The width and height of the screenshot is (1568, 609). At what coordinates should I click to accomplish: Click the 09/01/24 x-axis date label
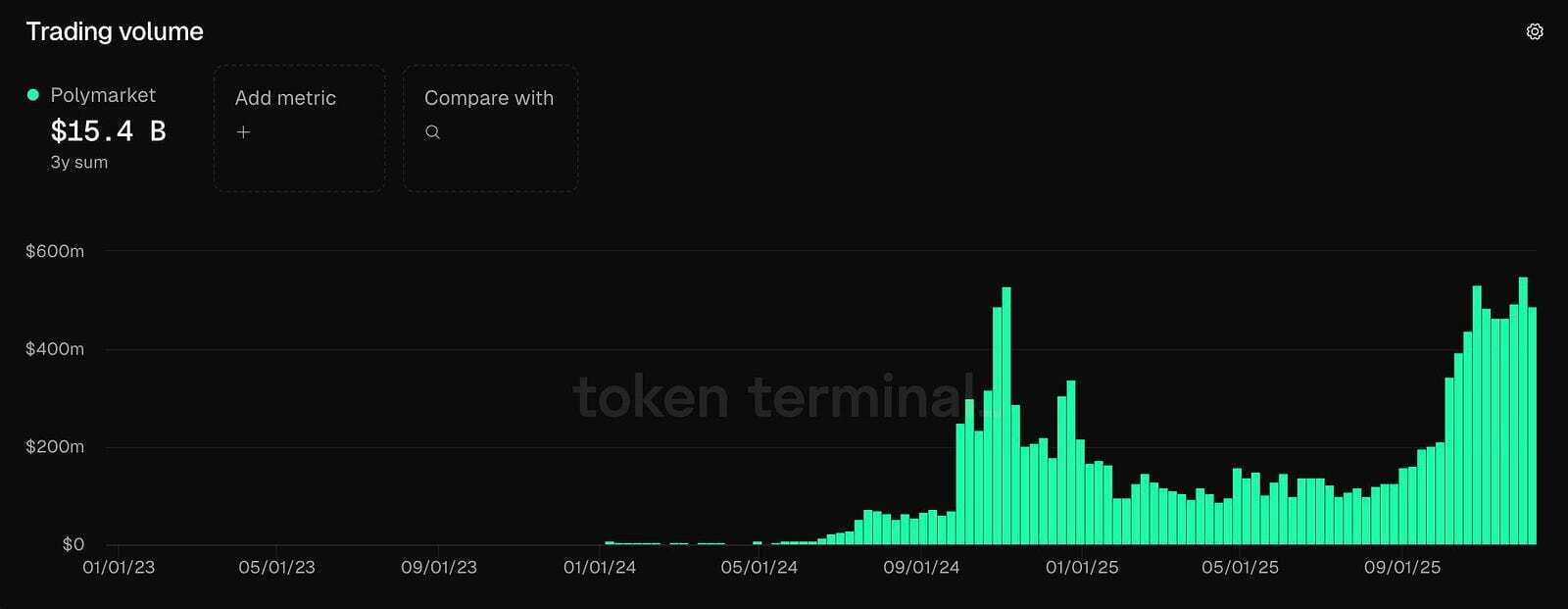(921, 568)
